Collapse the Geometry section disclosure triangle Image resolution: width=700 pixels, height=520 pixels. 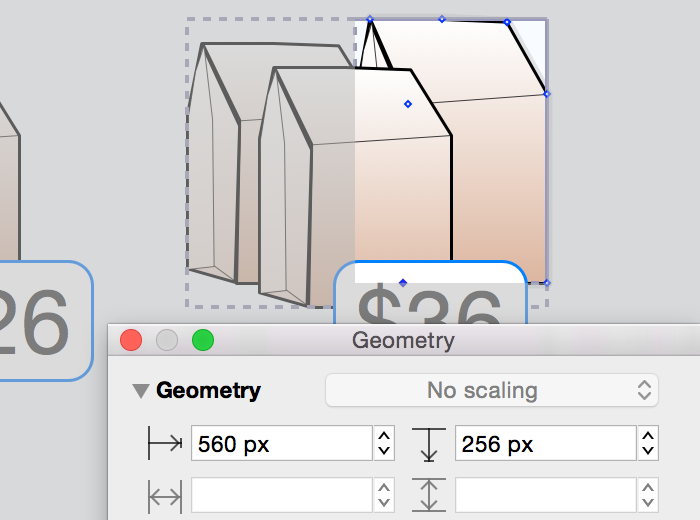pyautogui.click(x=141, y=391)
